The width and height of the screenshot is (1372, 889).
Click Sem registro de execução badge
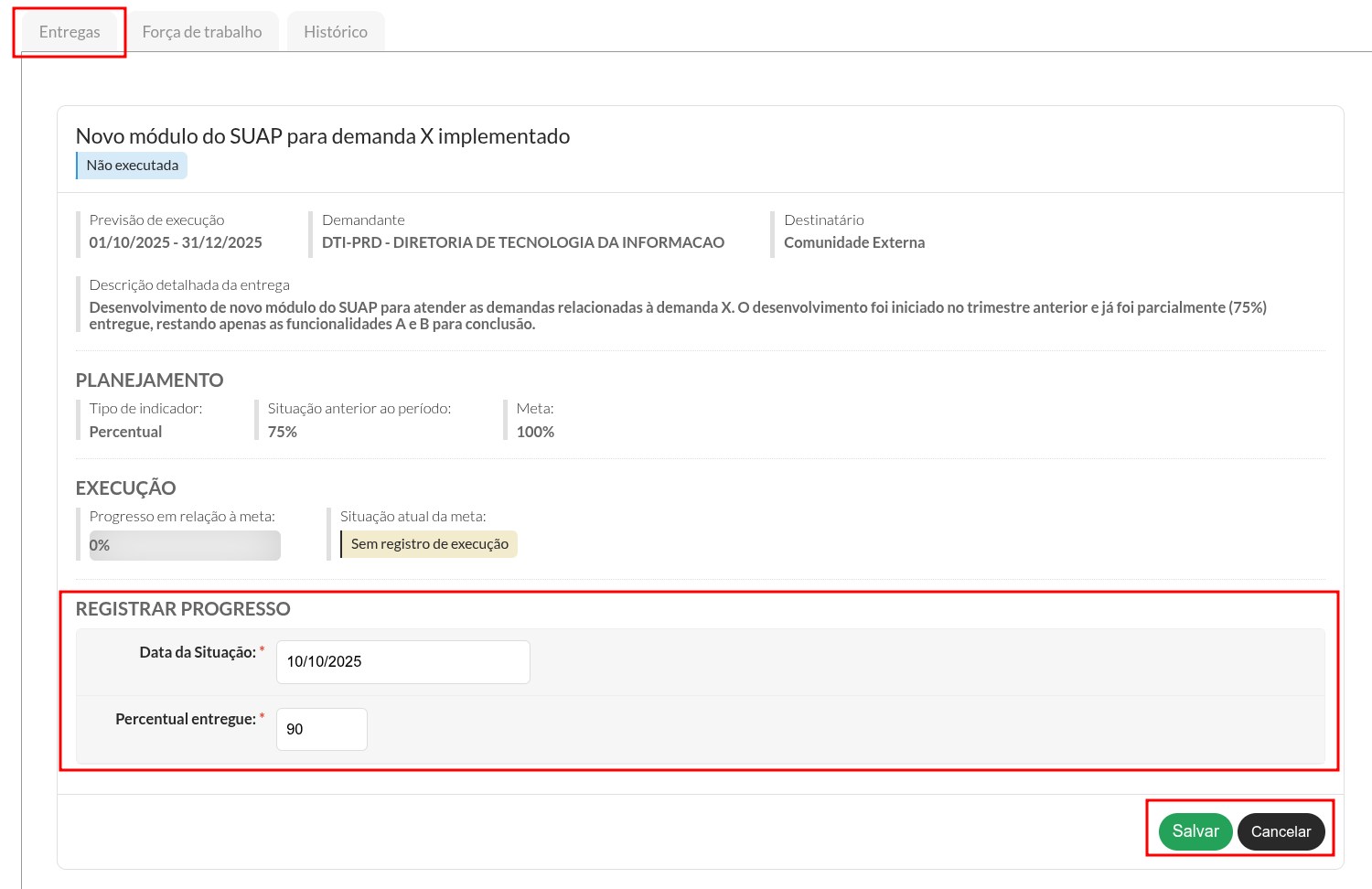(429, 544)
